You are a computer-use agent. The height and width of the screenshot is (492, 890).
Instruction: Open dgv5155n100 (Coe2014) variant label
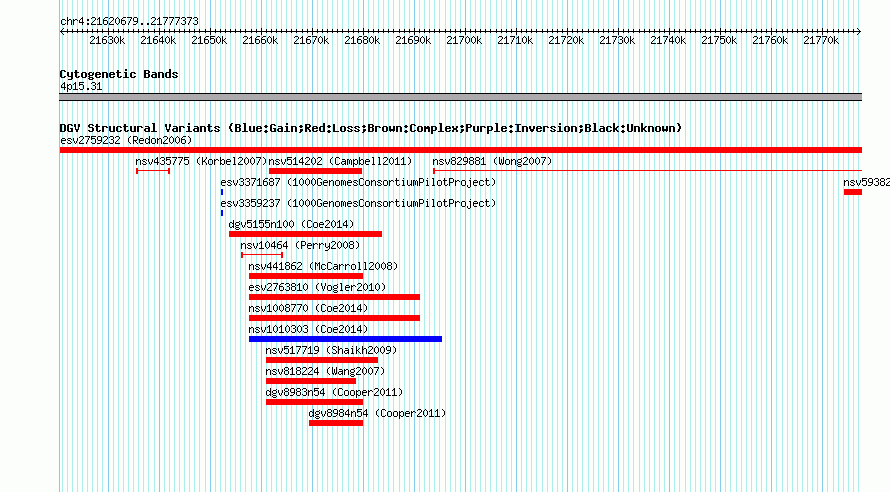point(291,224)
